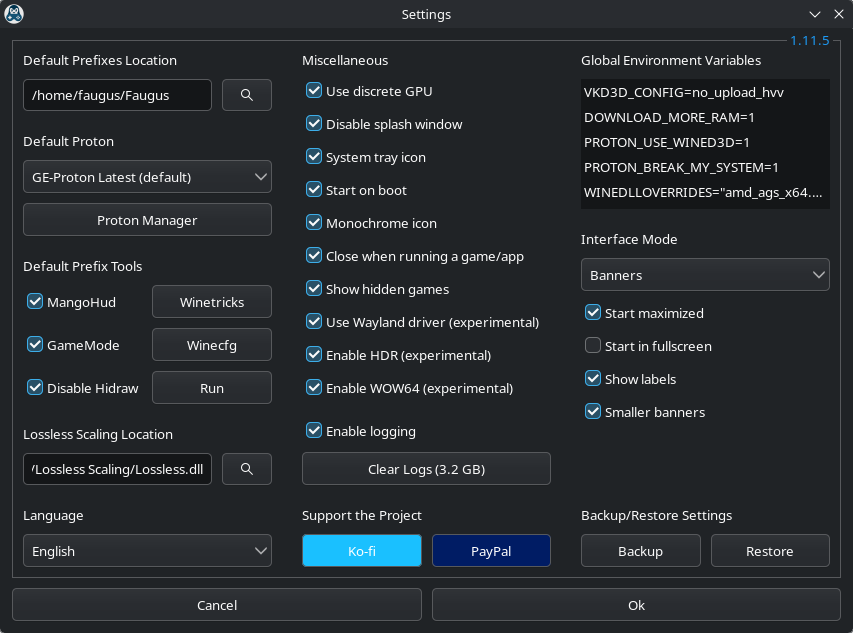Click the Restore settings button
The image size is (853, 633).
[x=769, y=551]
